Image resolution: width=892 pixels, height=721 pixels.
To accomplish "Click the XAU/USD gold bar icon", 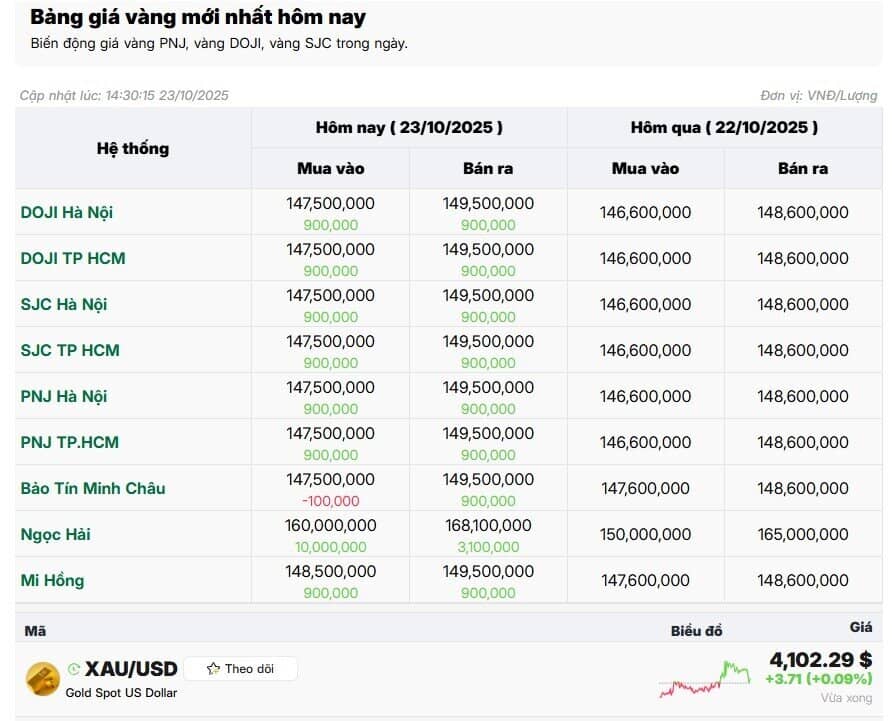I will tap(43, 679).
